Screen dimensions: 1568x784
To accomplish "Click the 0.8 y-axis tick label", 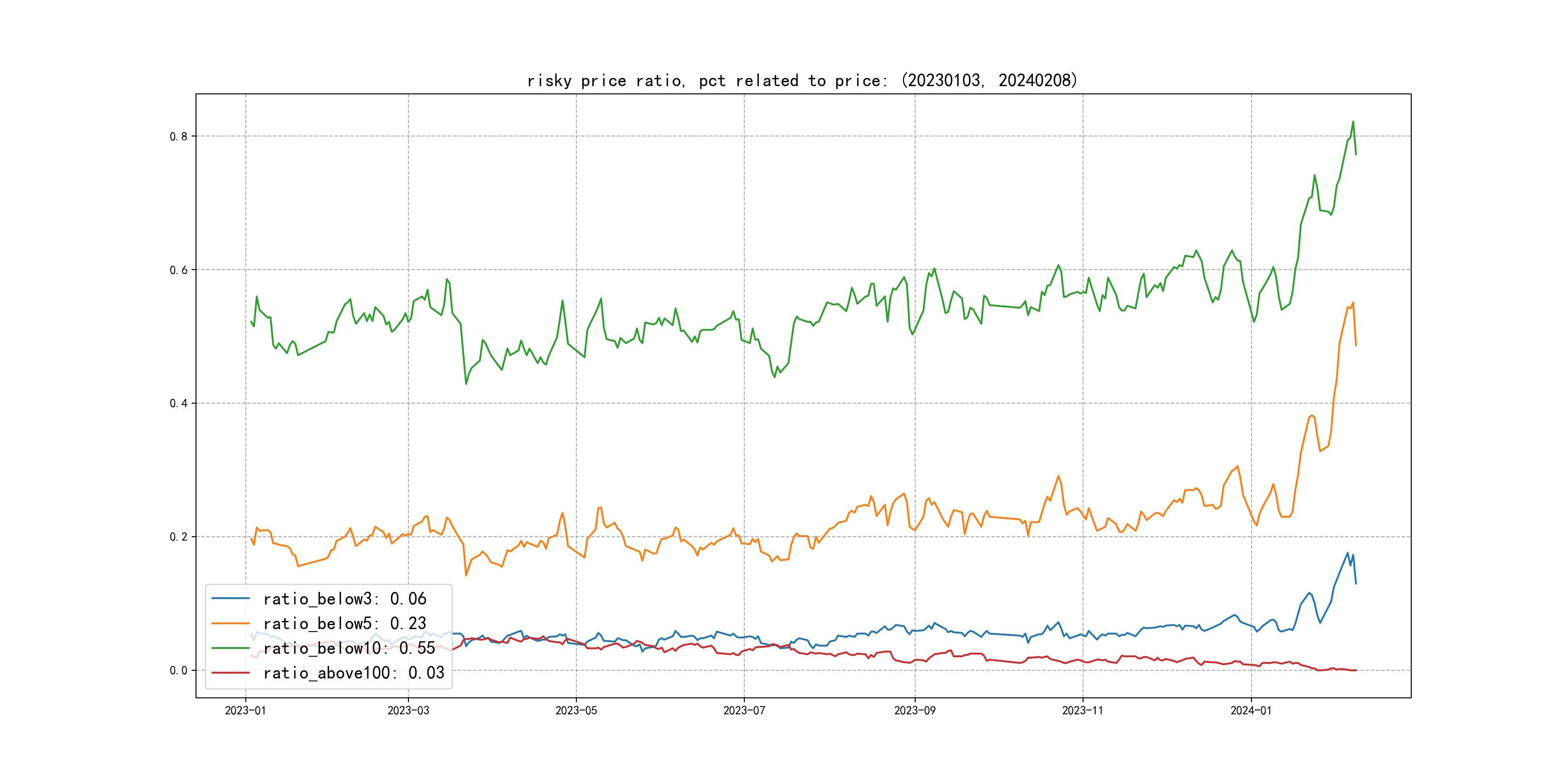I will 179,136.
